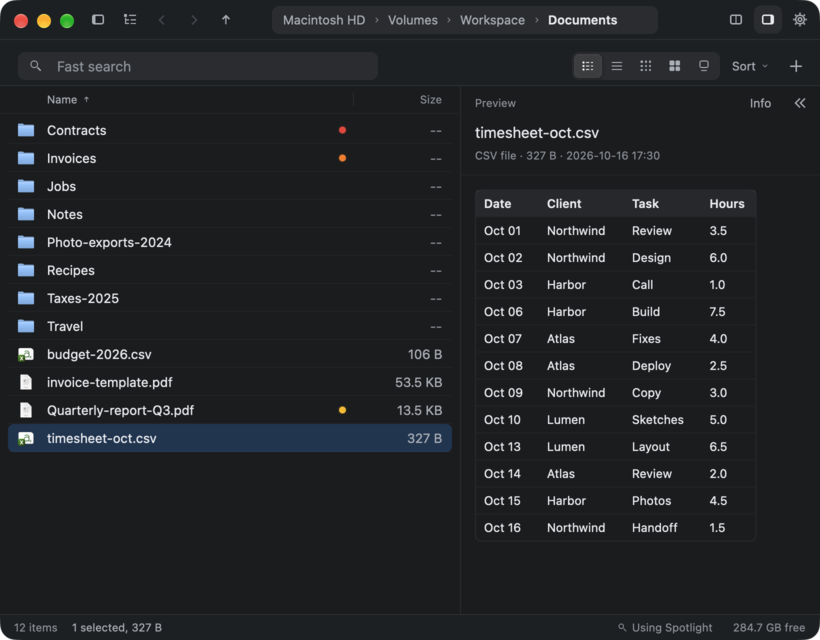Image resolution: width=820 pixels, height=640 pixels.
Task: Jump to Workspace in breadcrumb
Action: 492,20
